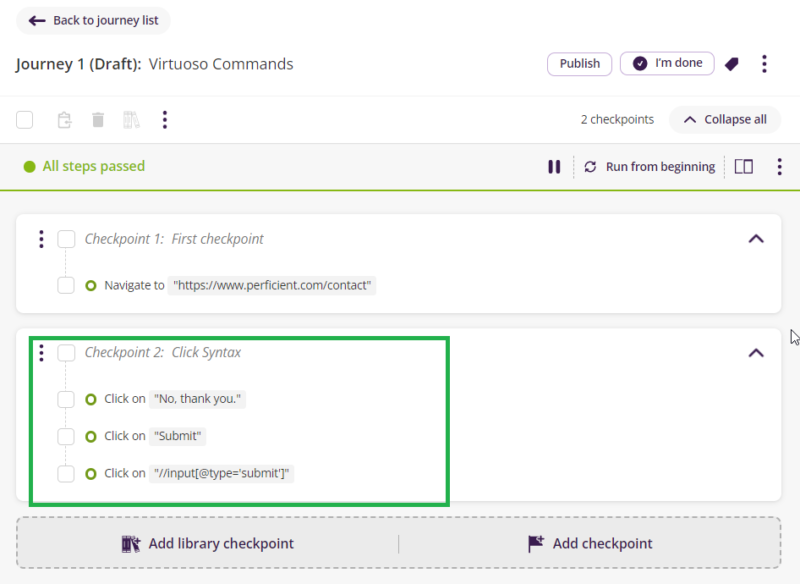Open the toolbar three-dot more menu

pyautogui.click(x=165, y=120)
